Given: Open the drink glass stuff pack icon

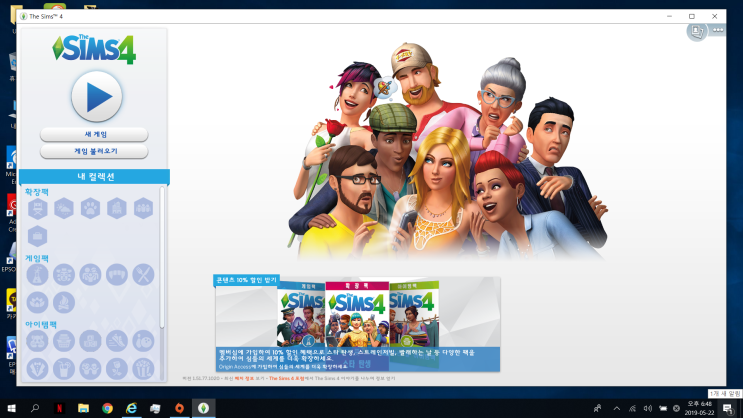Looking at the screenshot, I should point(64,368).
